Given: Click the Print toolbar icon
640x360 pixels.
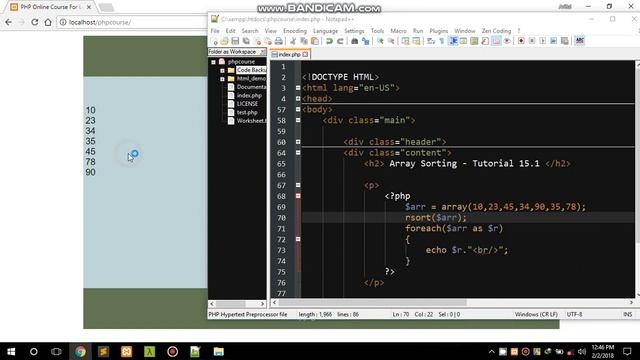Looking at the screenshot, I should click(279, 41).
